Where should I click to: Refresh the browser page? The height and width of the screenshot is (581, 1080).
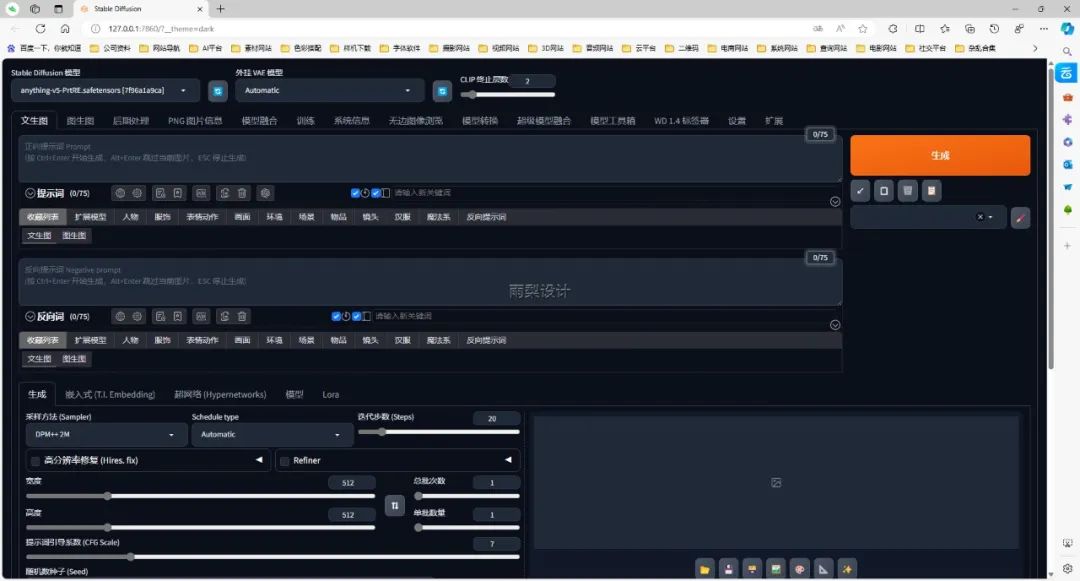(41, 29)
